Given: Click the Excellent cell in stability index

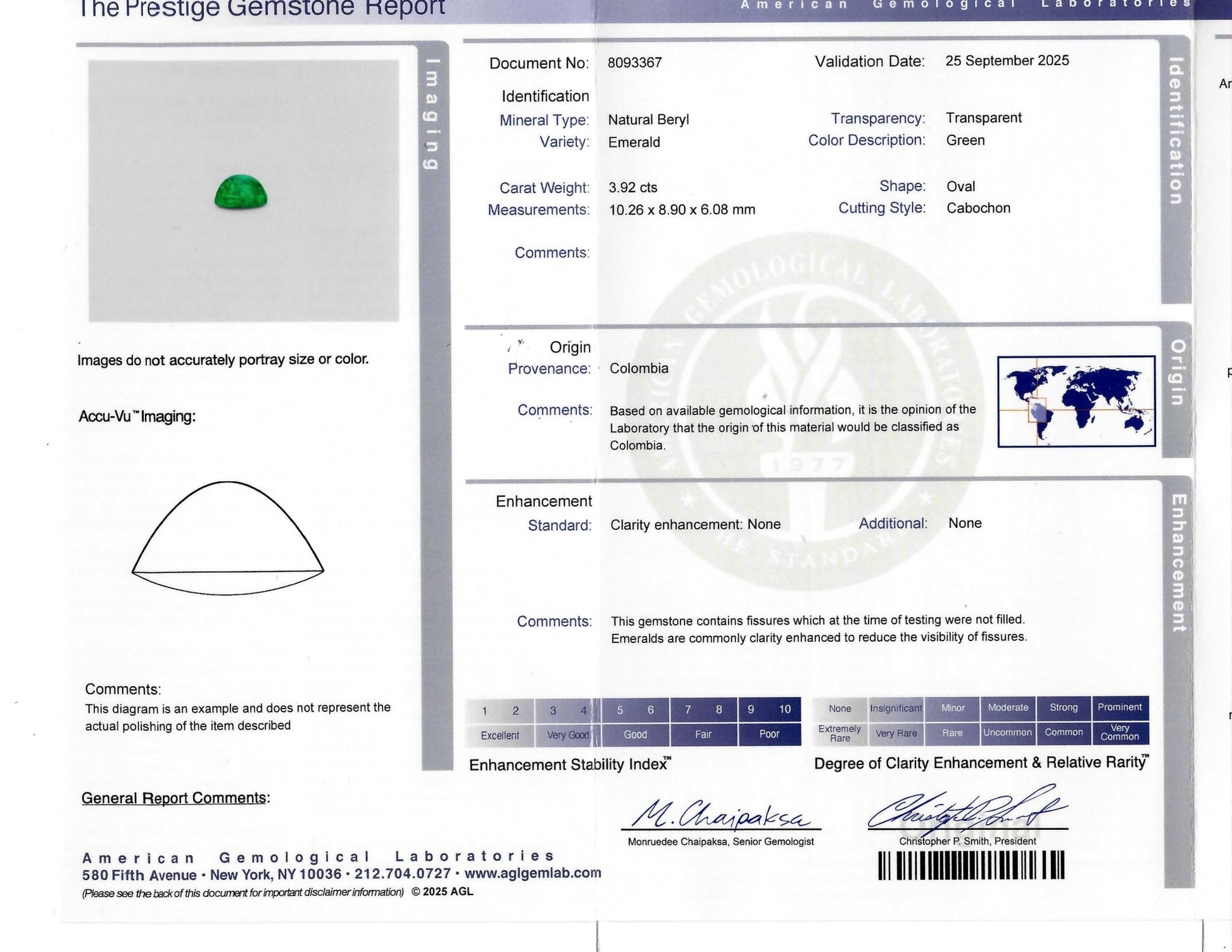Looking at the screenshot, I should pos(500,735).
